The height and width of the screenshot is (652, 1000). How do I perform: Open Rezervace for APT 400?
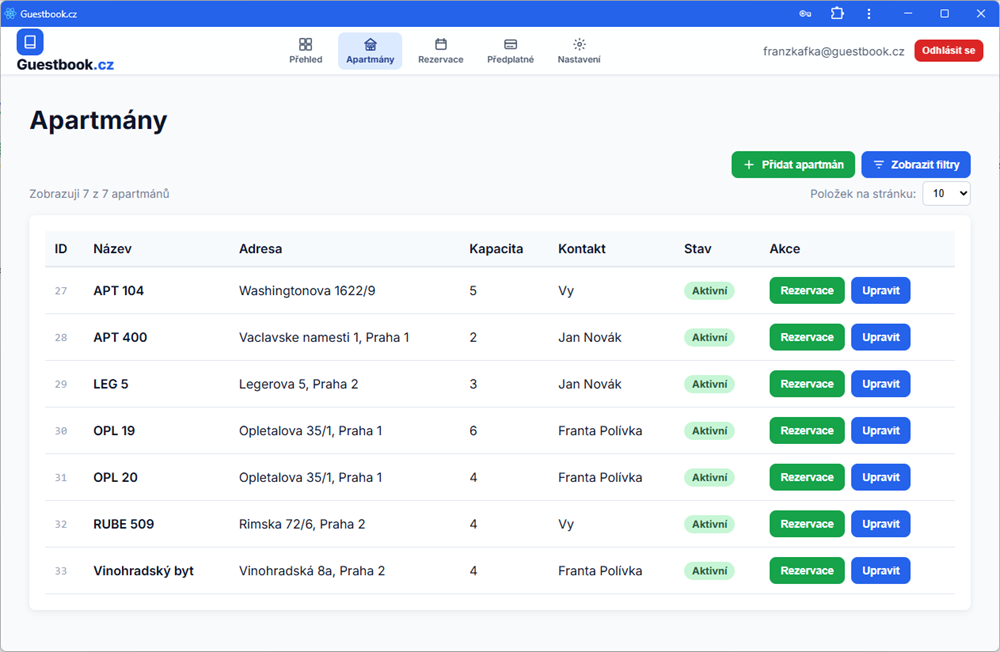coord(807,337)
